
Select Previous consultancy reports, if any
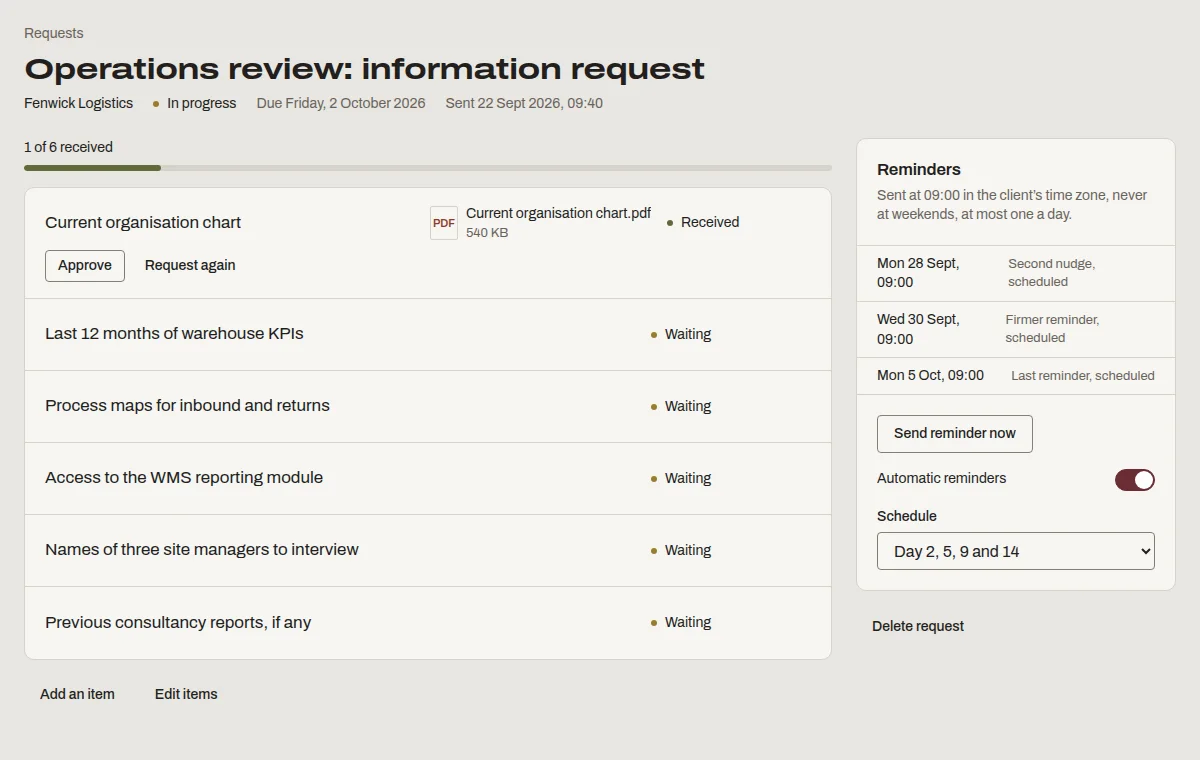pyautogui.click(x=428, y=622)
